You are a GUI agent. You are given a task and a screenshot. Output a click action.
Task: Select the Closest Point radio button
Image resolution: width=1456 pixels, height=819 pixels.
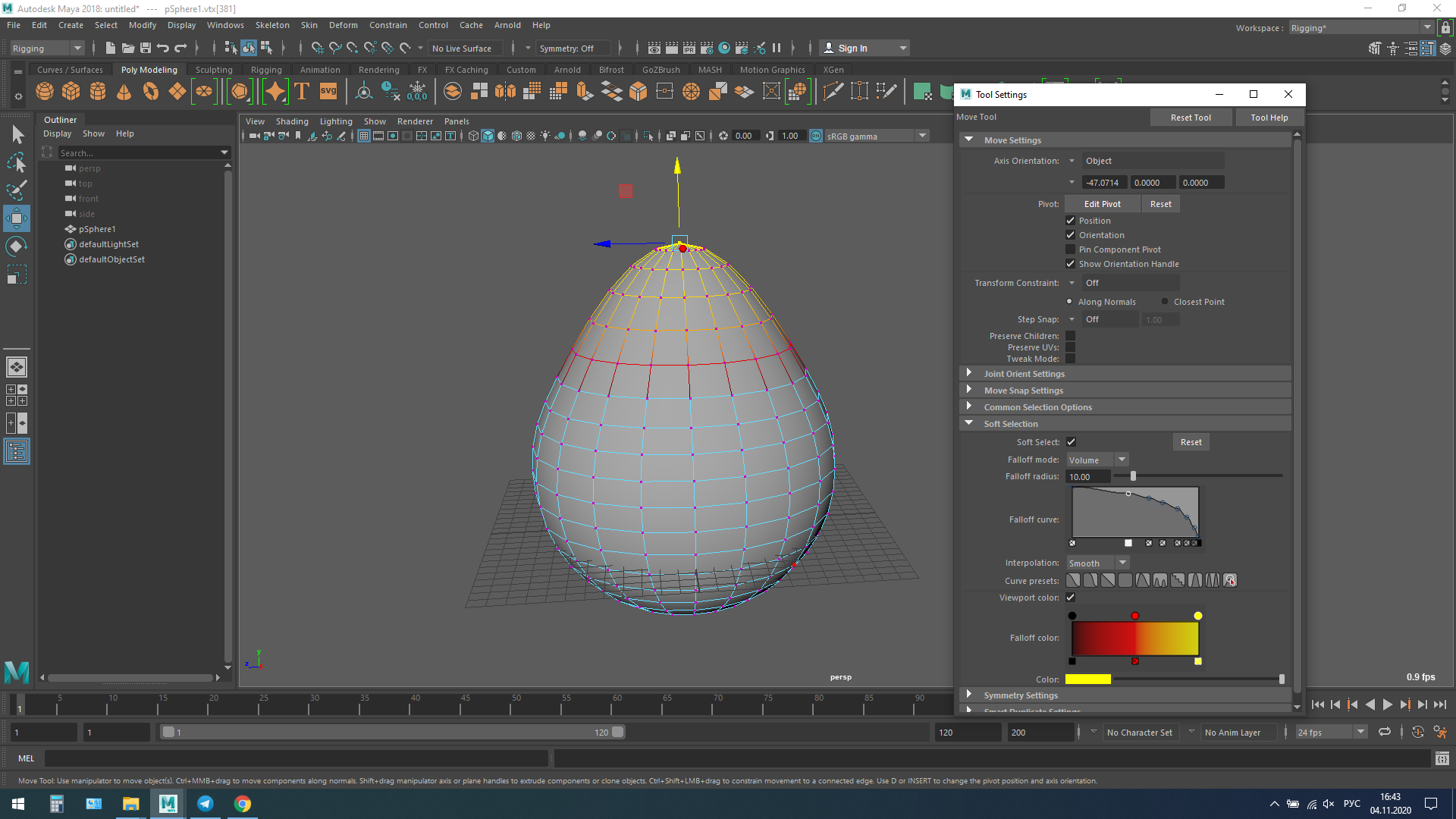pyautogui.click(x=1165, y=302)
